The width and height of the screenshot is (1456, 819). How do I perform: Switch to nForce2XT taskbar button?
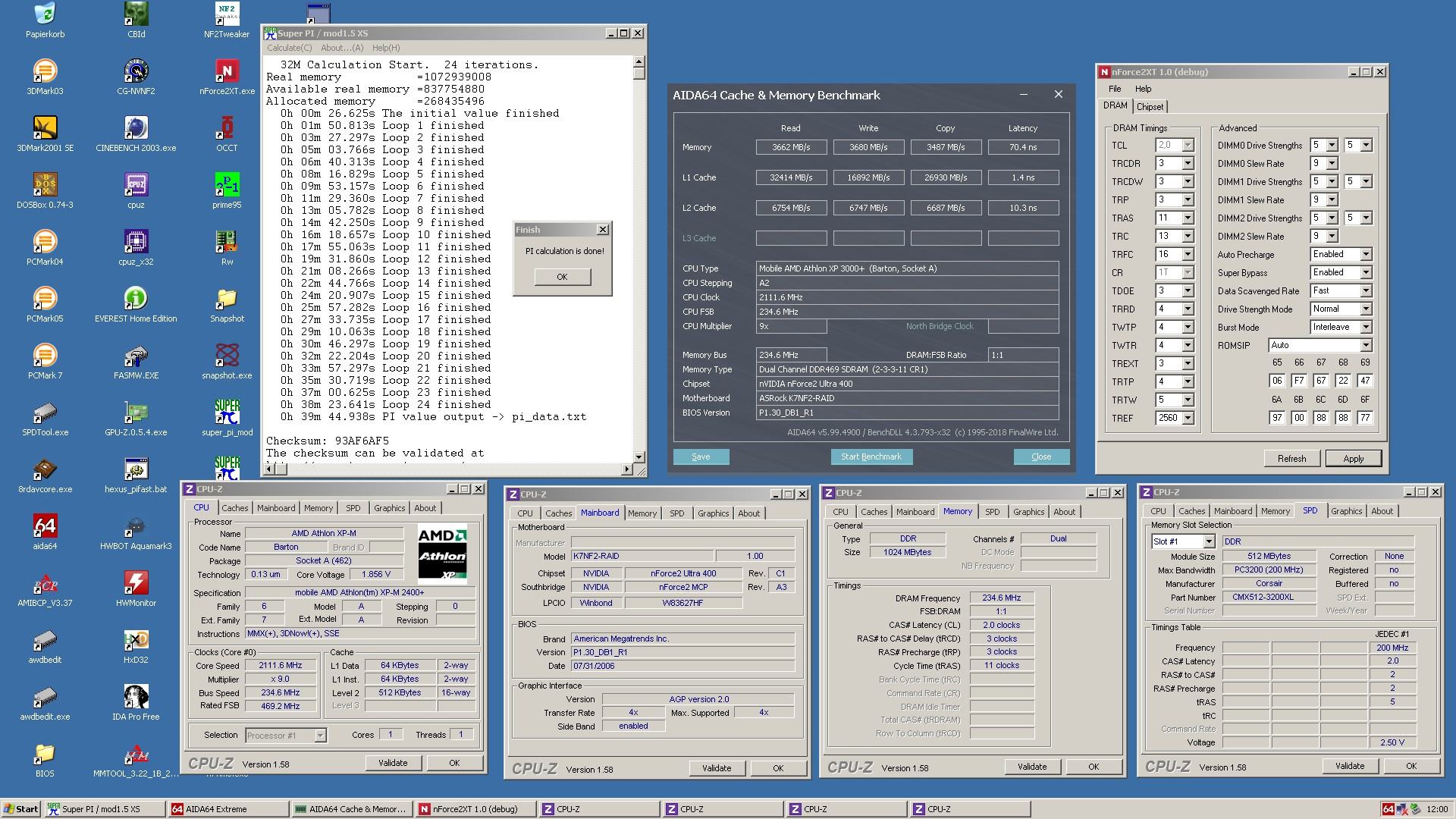coord(475,809)
